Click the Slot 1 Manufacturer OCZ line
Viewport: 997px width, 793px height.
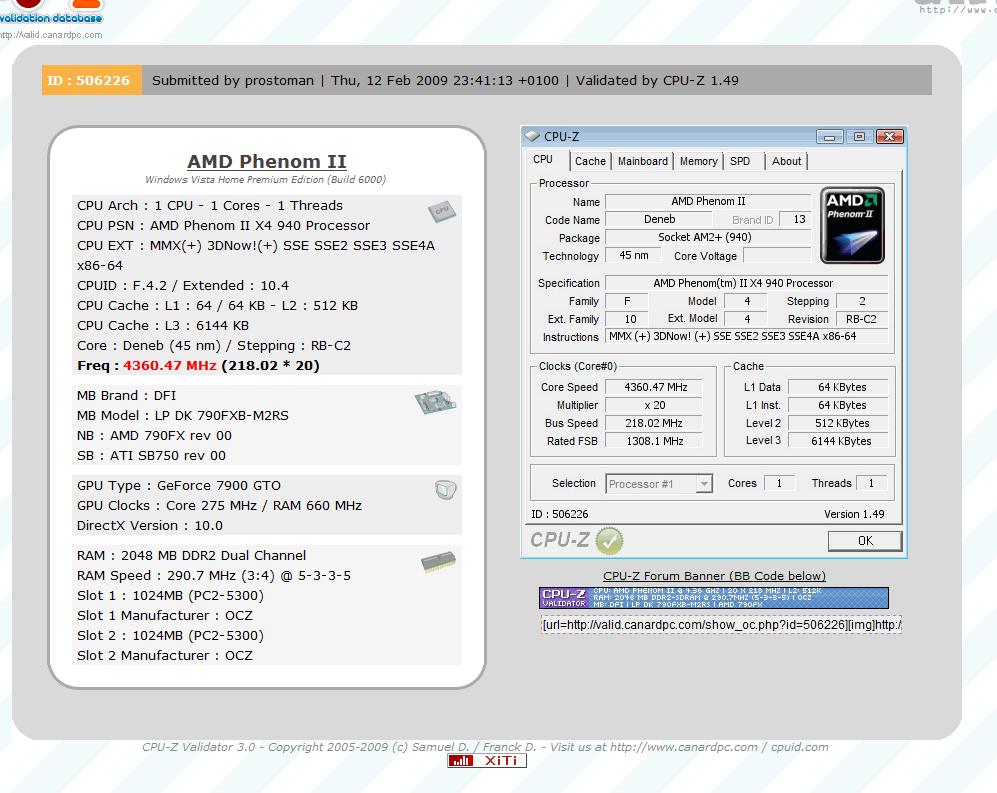coord(165,616)
